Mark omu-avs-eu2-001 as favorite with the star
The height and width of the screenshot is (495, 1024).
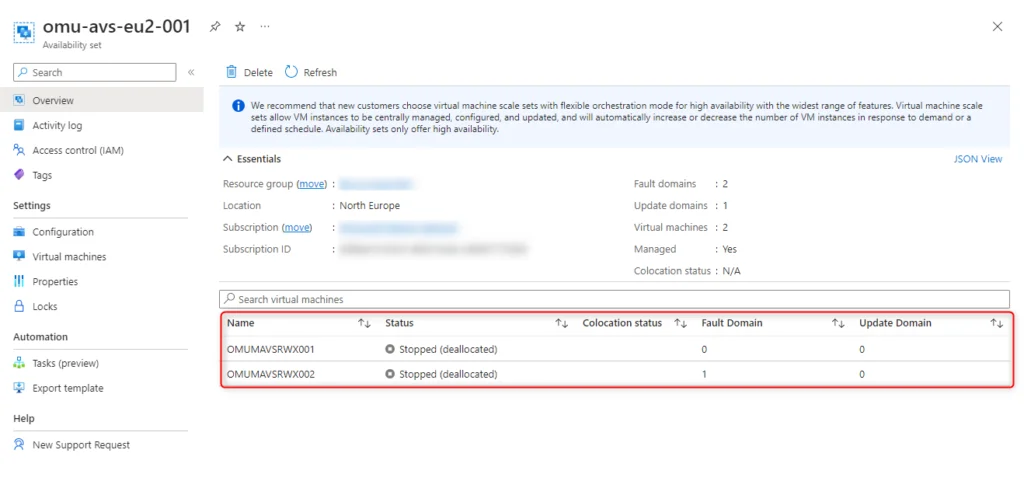tap(240, 27)
